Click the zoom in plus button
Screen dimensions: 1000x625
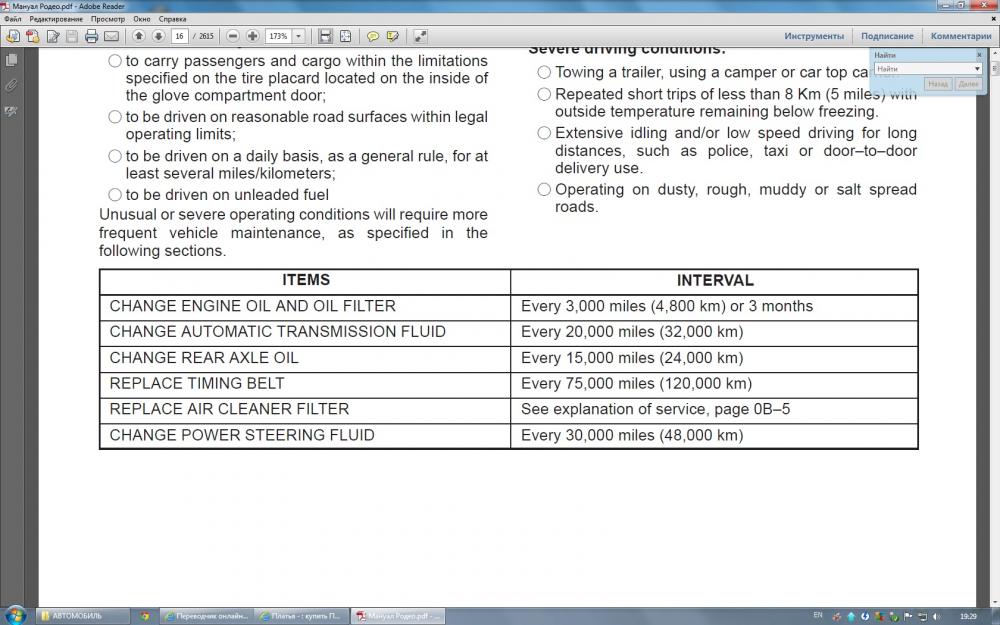pyautogui.click(x=253, y=36)
